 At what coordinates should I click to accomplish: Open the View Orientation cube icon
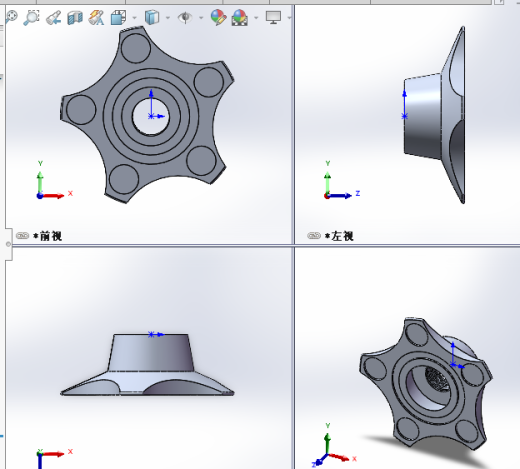pyautogui.click(x=118, y=17)
